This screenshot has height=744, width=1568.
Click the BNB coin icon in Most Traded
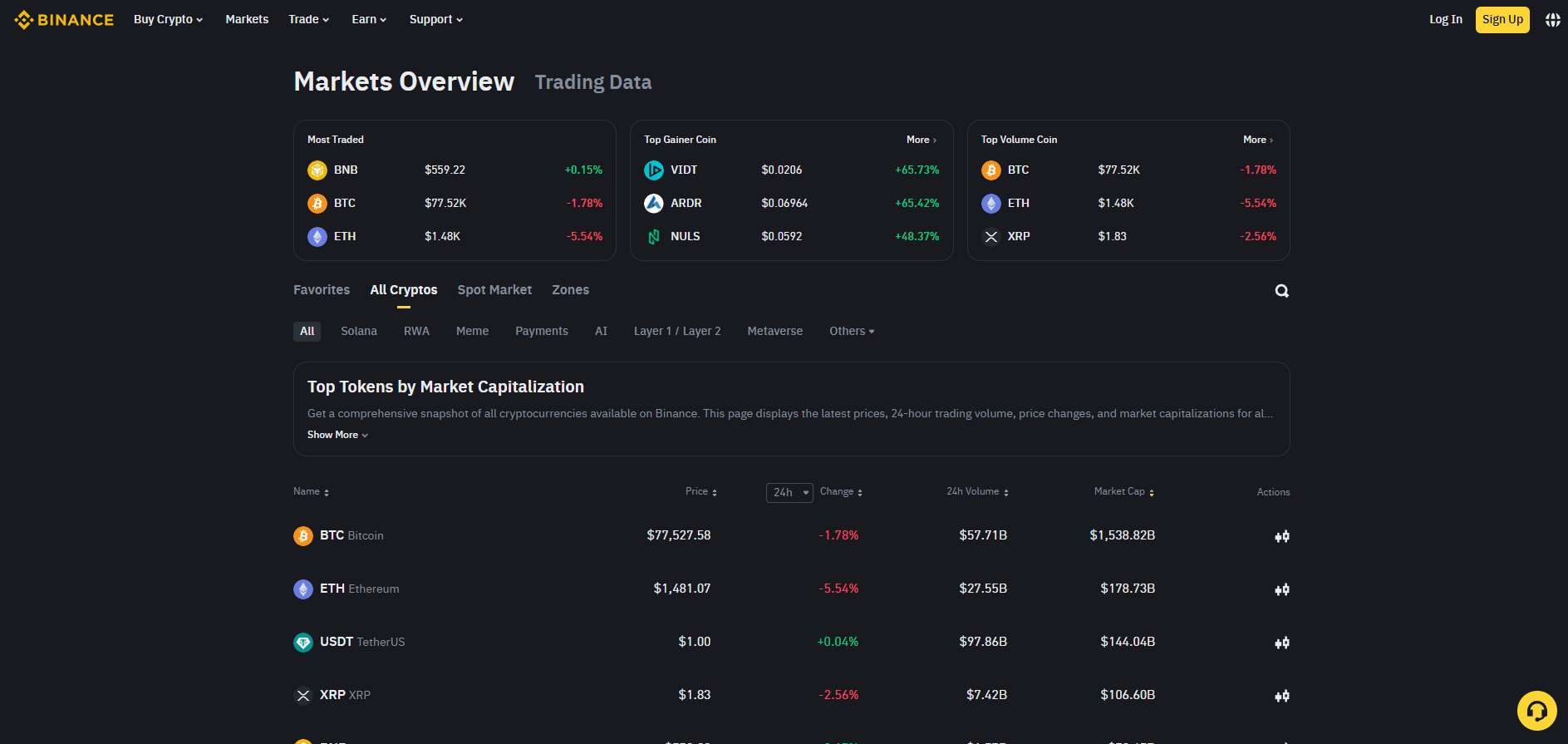[x=317, y=170]
